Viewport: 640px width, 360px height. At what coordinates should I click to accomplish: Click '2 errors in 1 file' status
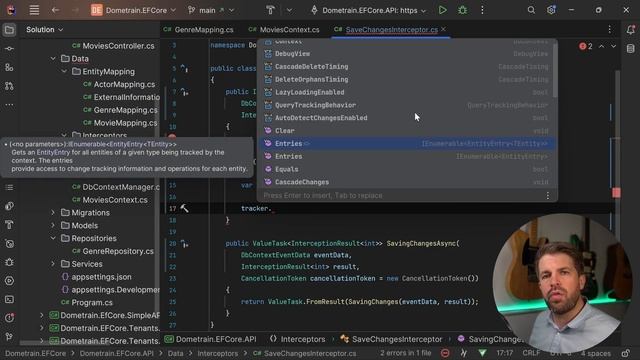pos(405,353)
